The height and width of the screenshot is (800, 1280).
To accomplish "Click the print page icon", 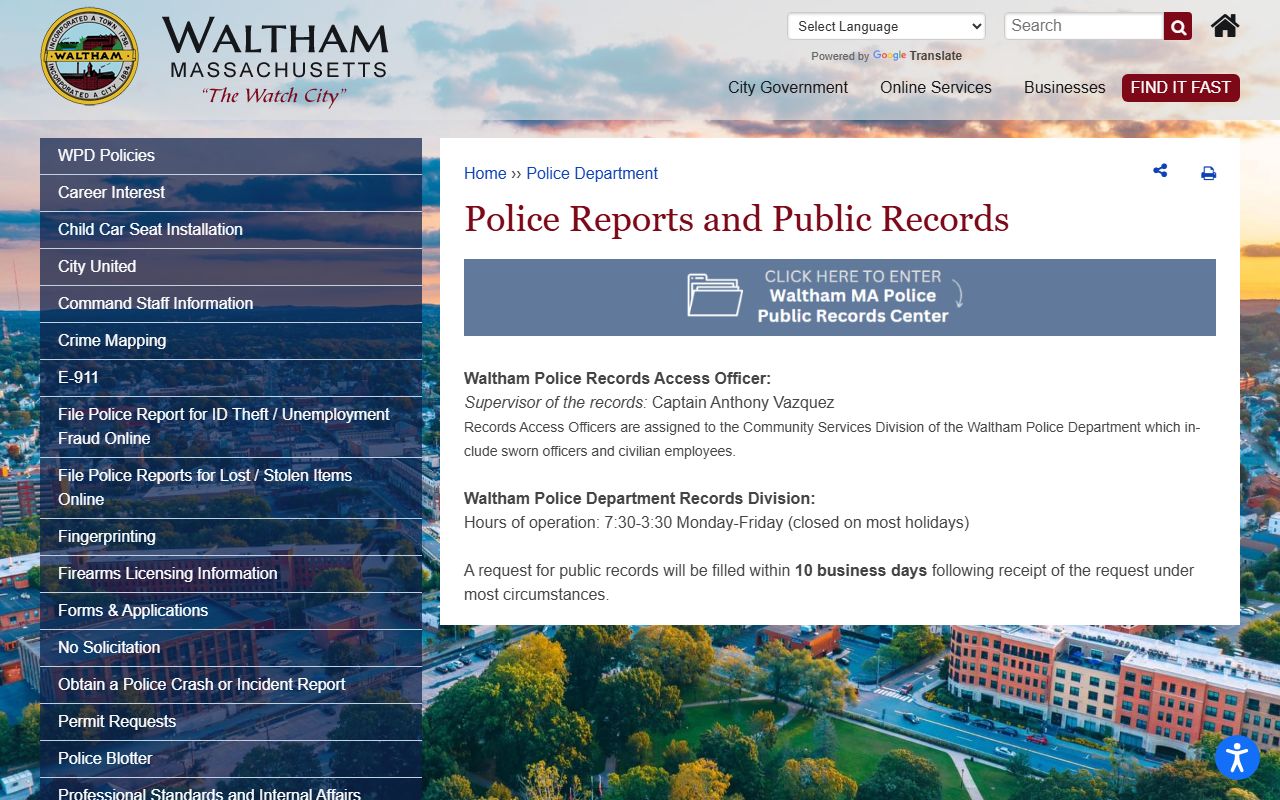I will (x=1208, y=173).
